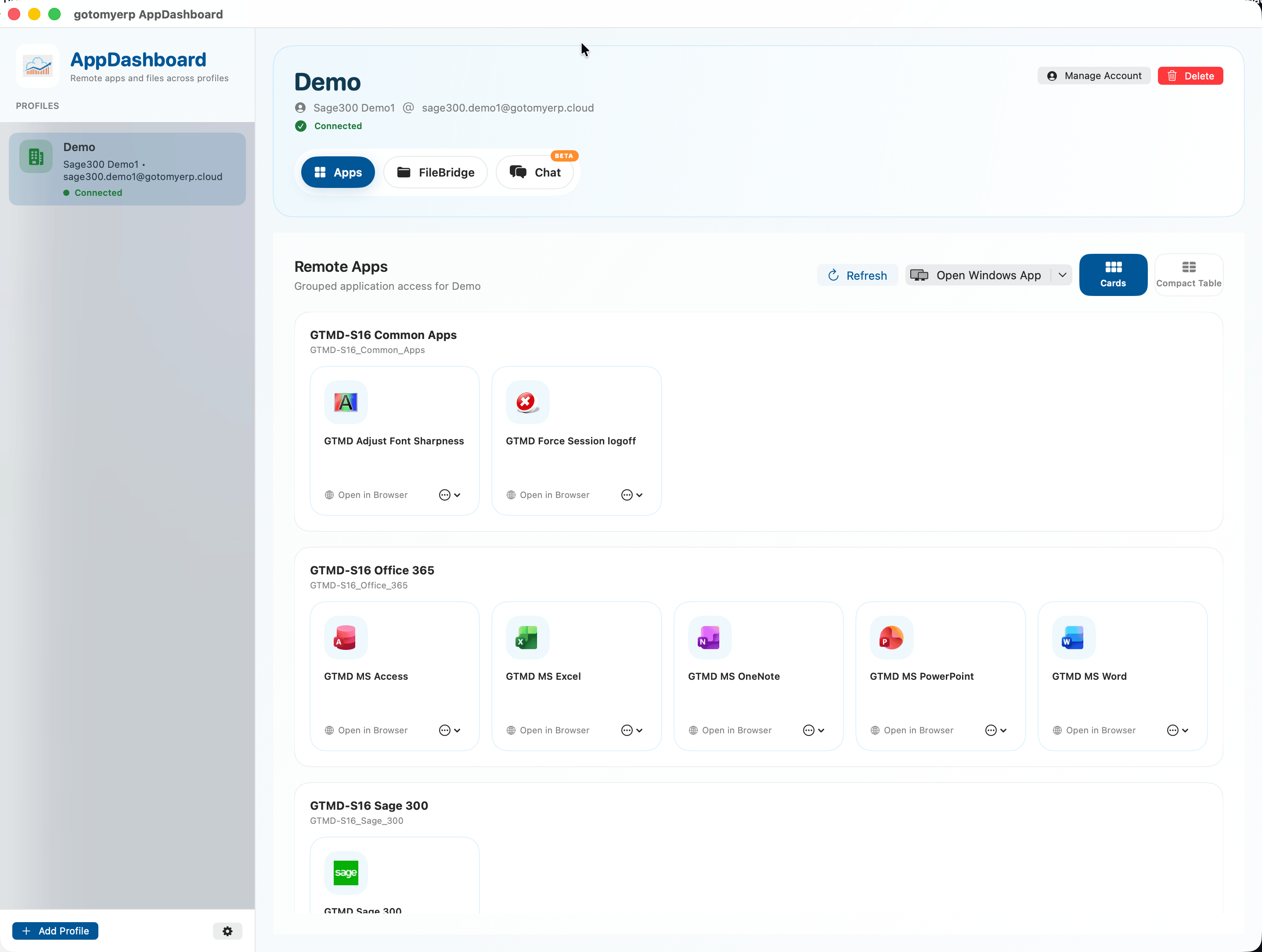Expand options for GTMD MS PowerPoint

[x=995, y=730]
